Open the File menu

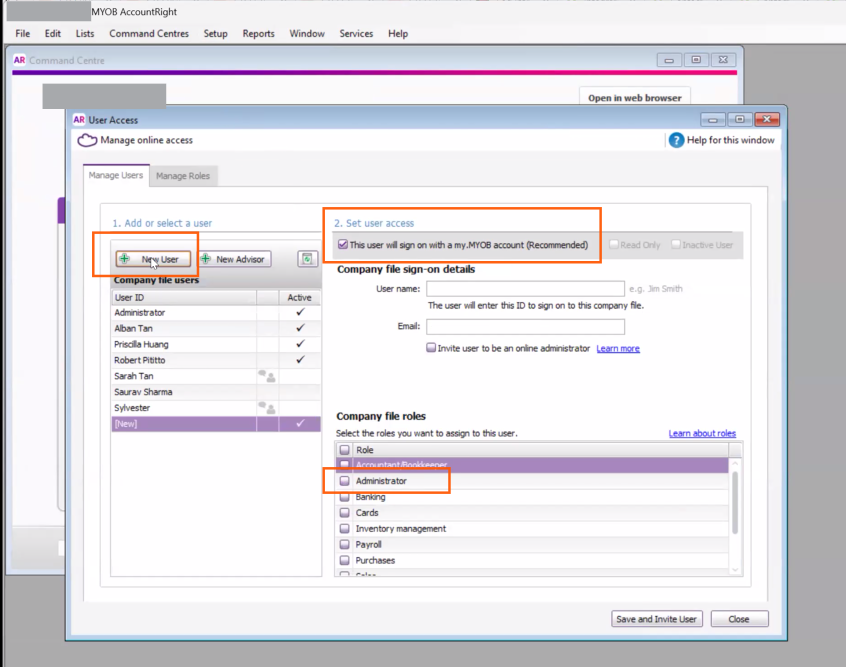pyautogui.click(x=23, y=33)
